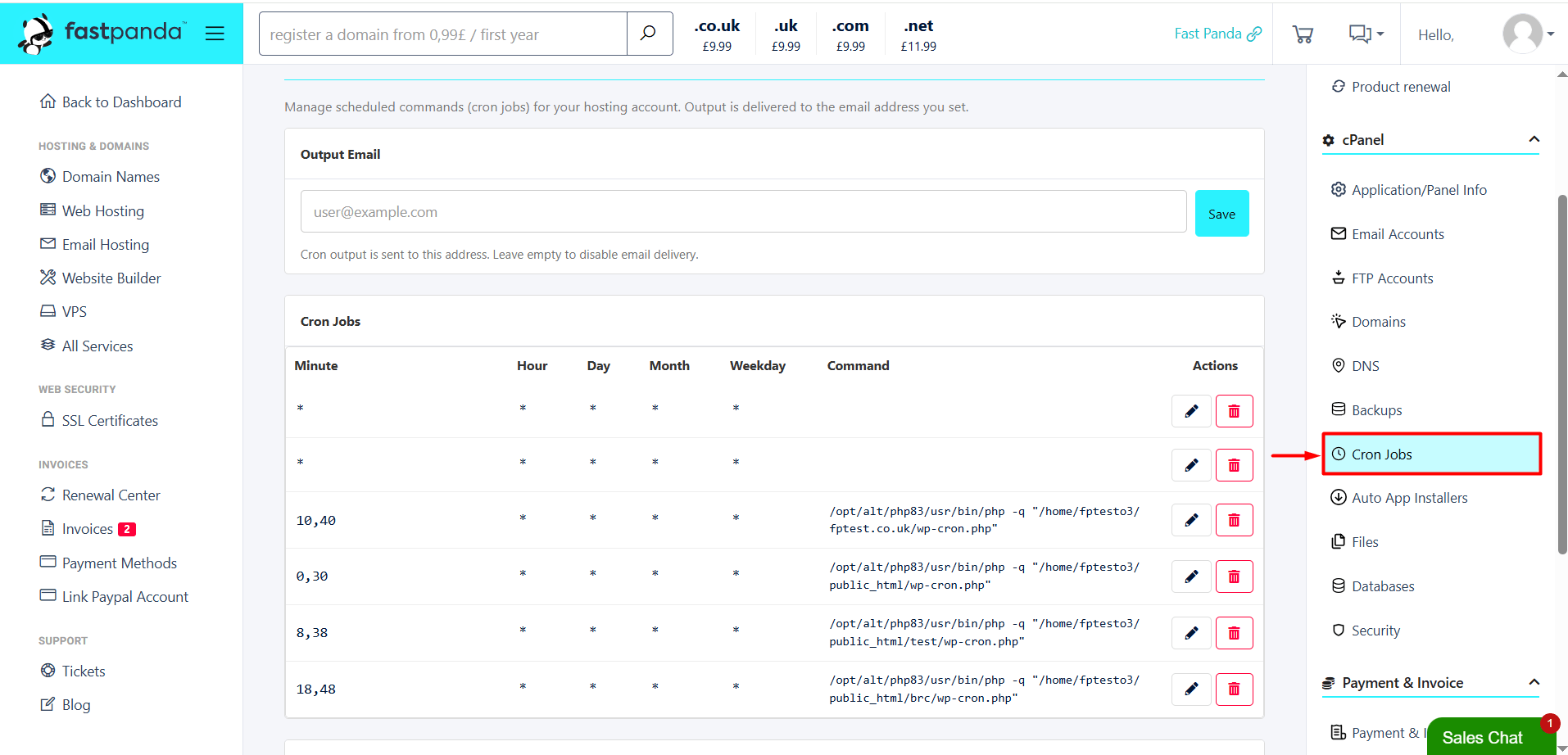This screenshot has width=1568, height=755.
Task: Select the .co.uk domain price
Action: coord(717,35)
